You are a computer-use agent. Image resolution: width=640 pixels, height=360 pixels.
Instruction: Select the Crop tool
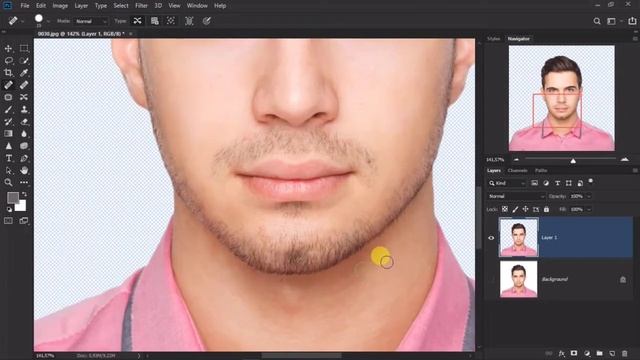tap(8, 73)
